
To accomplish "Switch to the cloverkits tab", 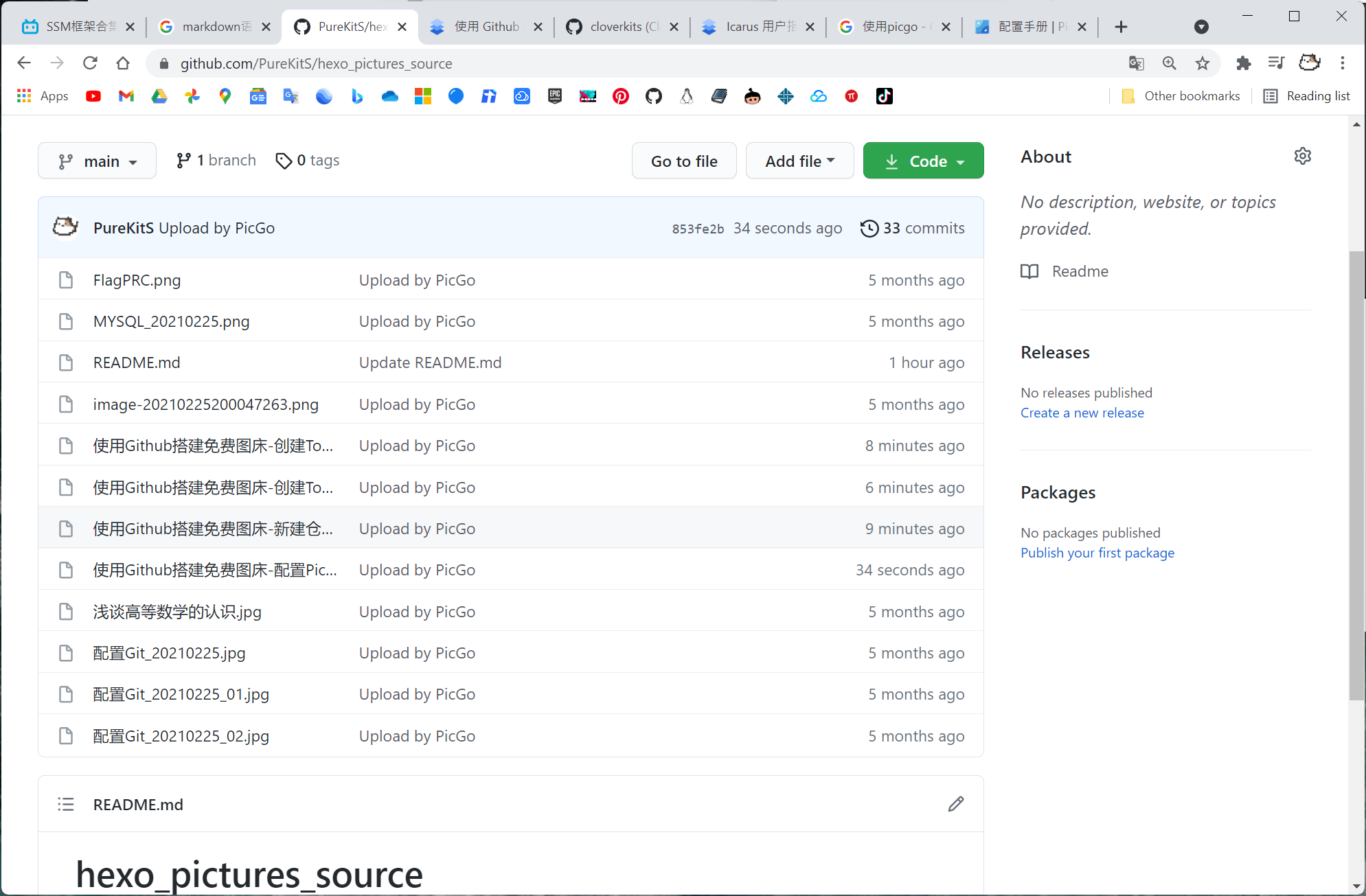I will 617,27.
